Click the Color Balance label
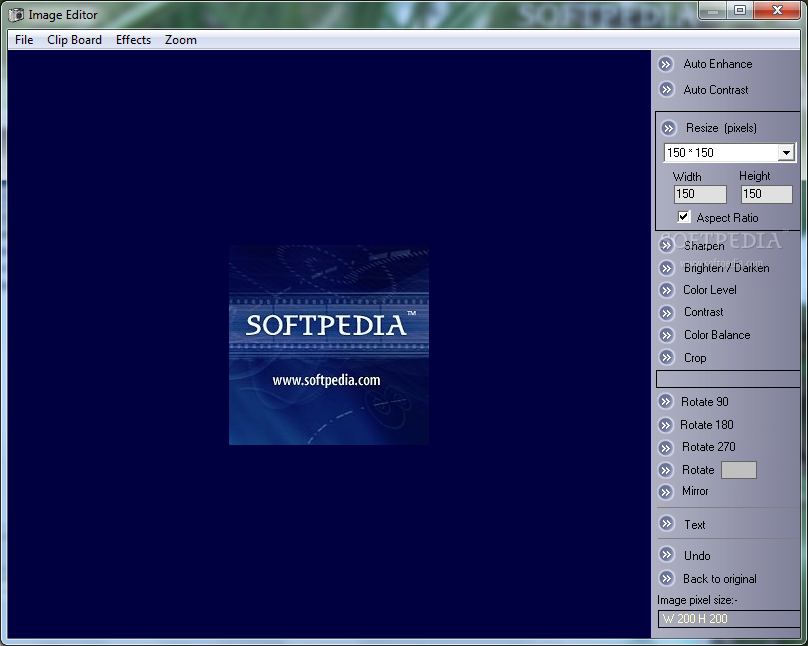Viewport: 808px width, 646px height. tap(717, 335)
